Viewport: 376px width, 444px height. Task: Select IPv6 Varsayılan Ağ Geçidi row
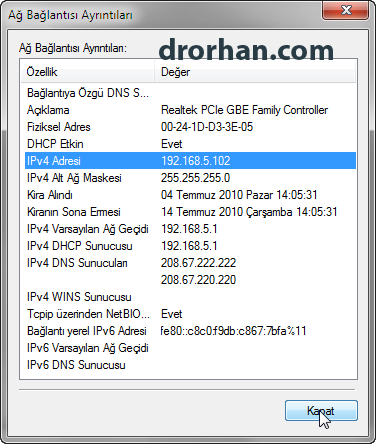click(x=190, y=348)
